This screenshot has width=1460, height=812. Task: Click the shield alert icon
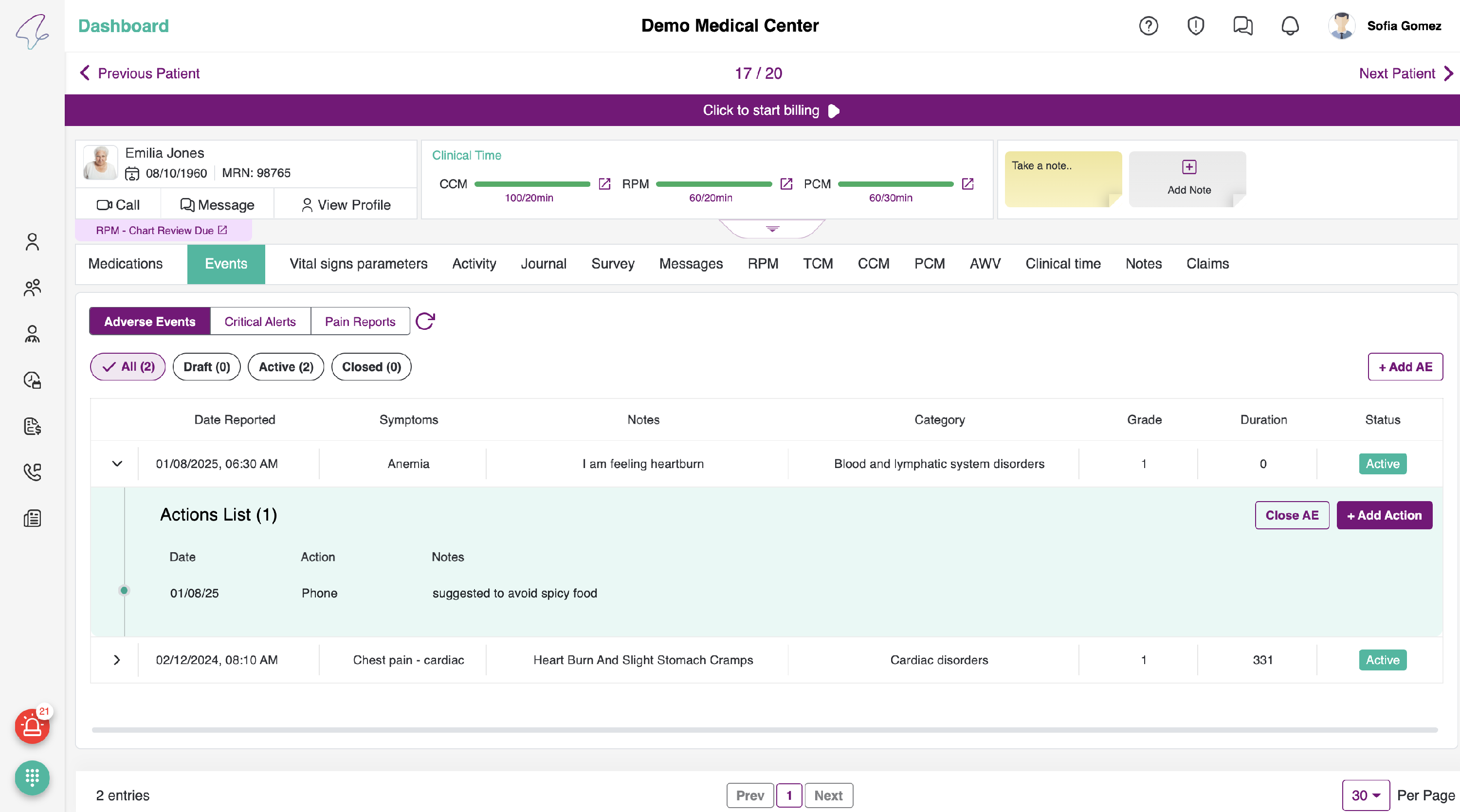[1195, 25]
